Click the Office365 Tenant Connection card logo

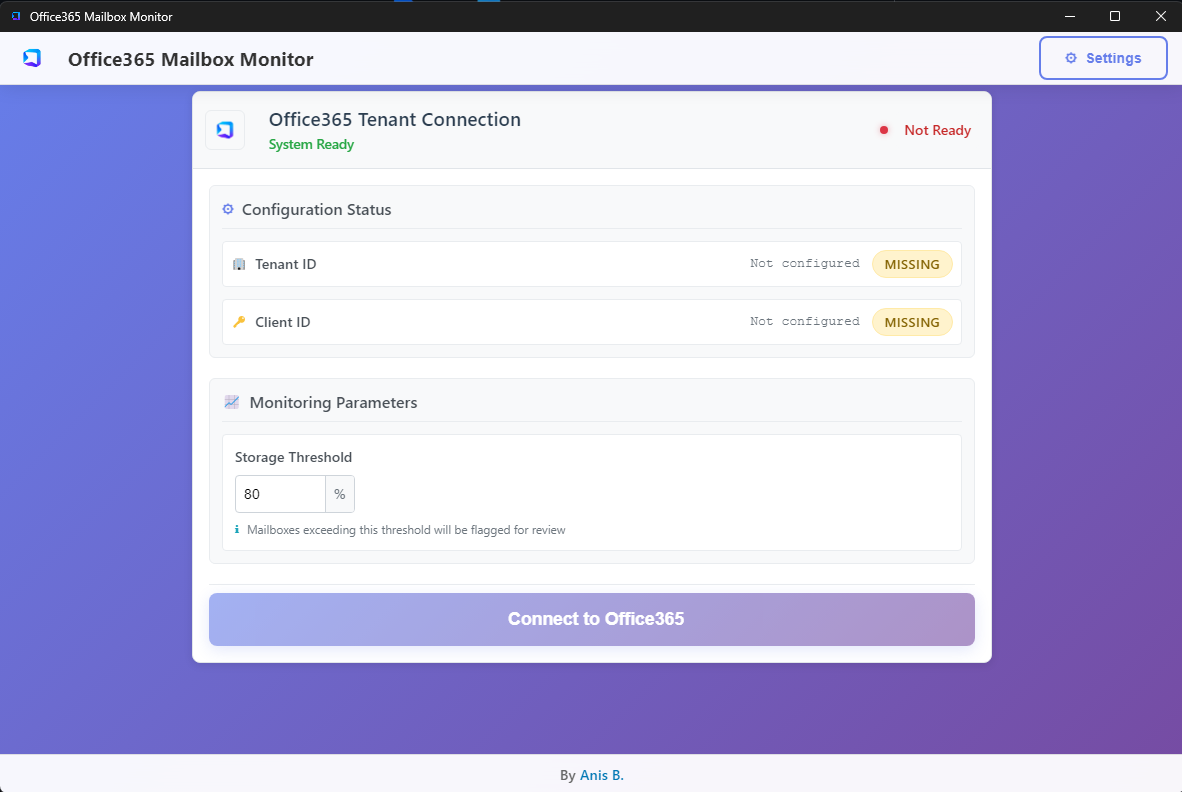click(x=225, y=130)
